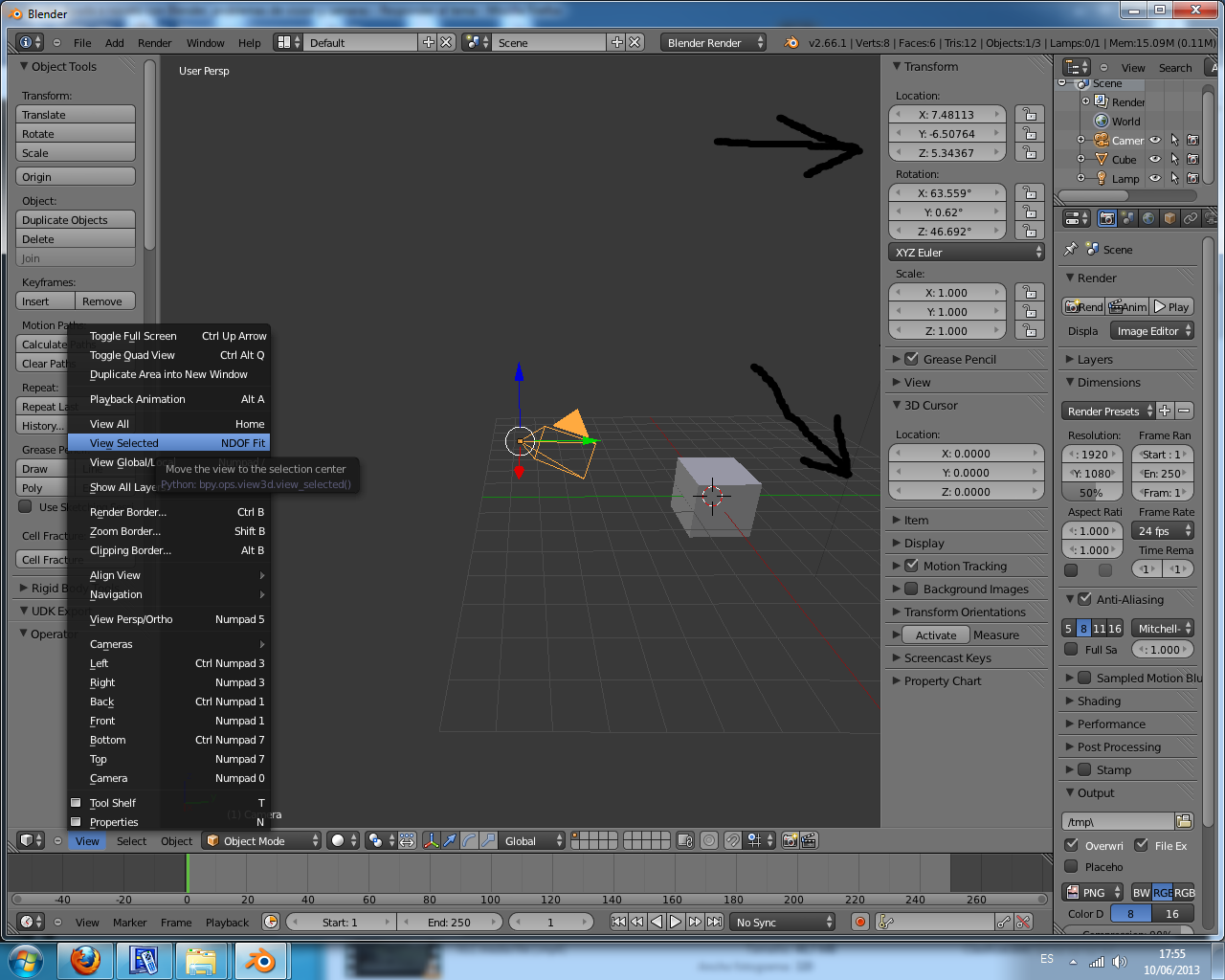Click the OpenGL render image camera icon
Viewport: 1225px width, 980px height.
[x=790, y=840]
